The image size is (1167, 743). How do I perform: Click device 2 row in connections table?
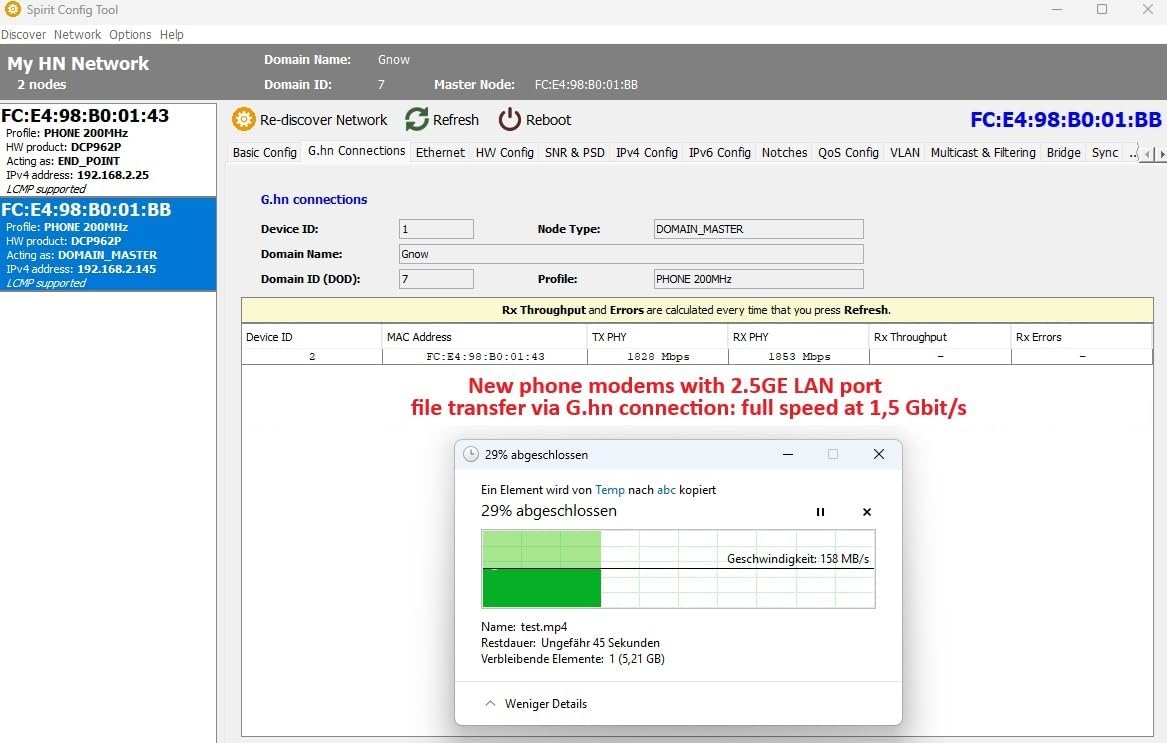pyautogui.click(x=697, y=357)
